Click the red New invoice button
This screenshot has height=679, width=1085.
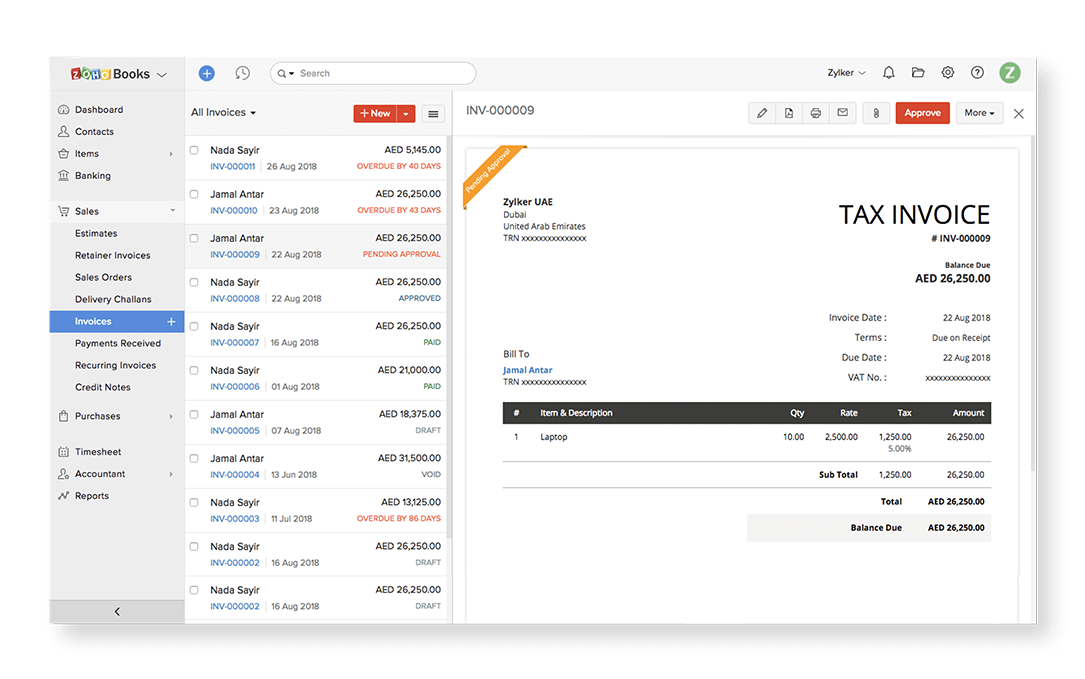pyautogui.click(x=375, y=114)
